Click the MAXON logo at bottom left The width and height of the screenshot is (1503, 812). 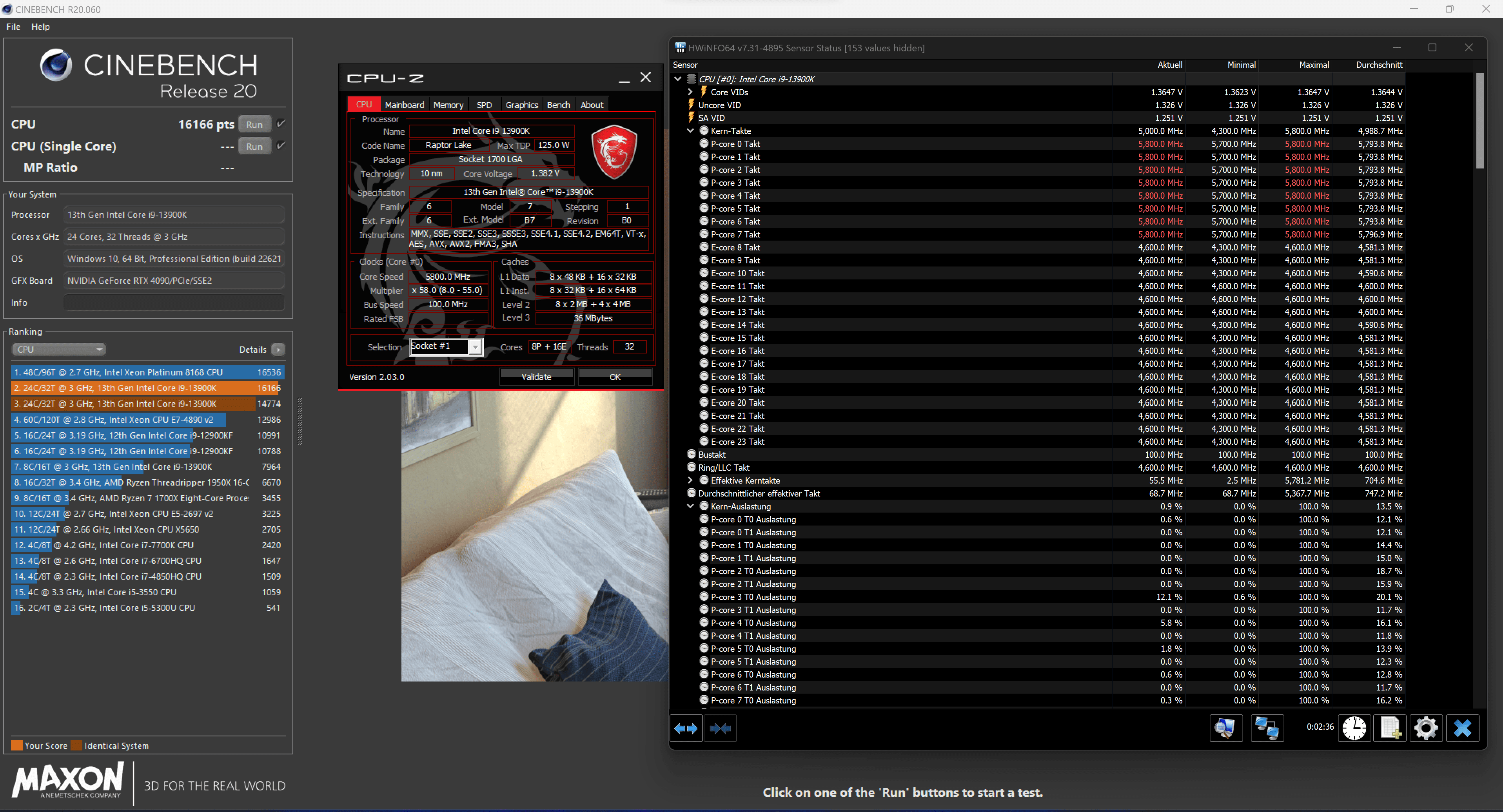click(68, 781)
